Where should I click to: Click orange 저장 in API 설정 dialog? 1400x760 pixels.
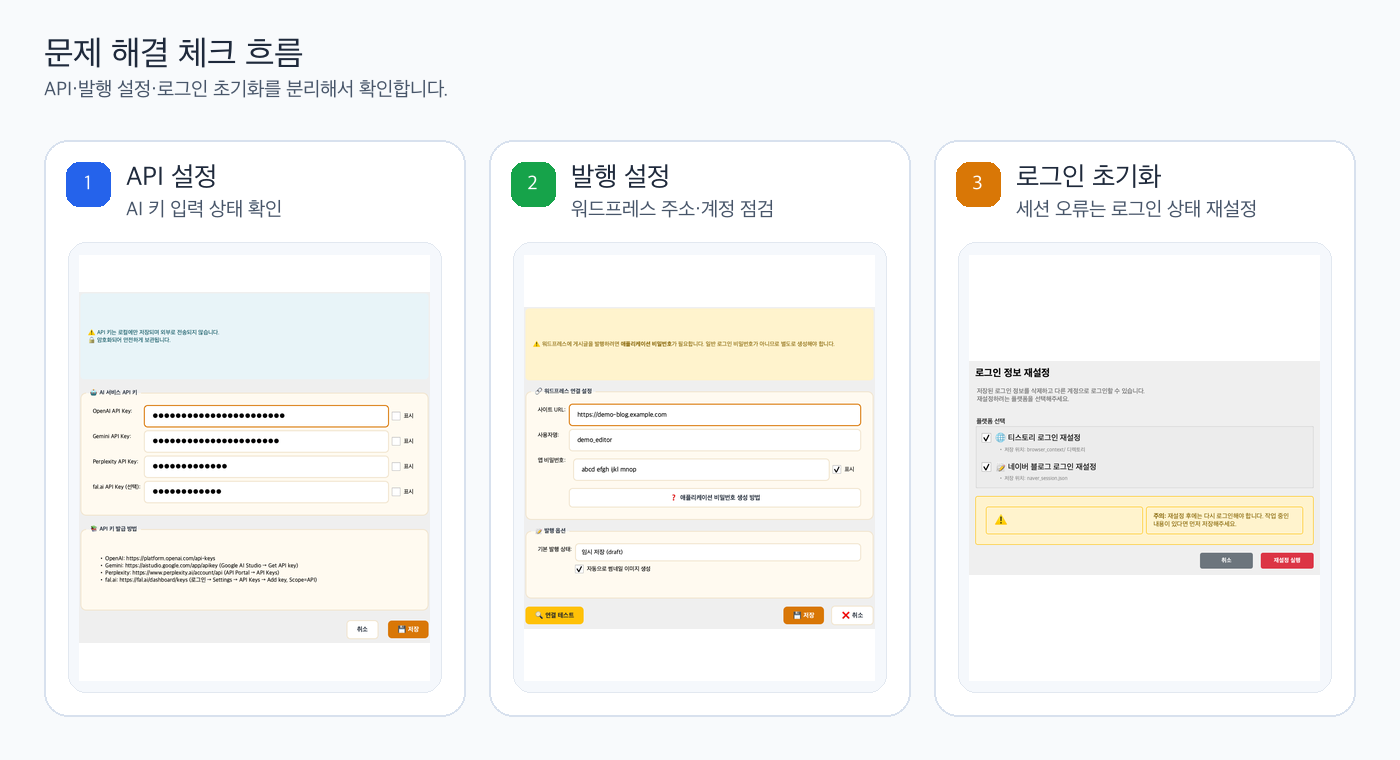point(408,629)
